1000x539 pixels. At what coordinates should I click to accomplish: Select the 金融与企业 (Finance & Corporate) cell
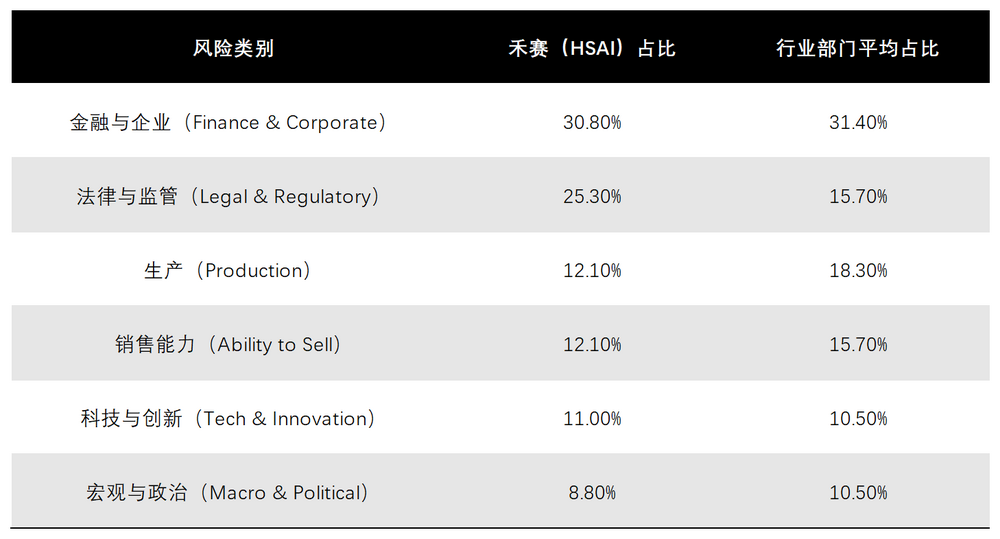point(228,123)
